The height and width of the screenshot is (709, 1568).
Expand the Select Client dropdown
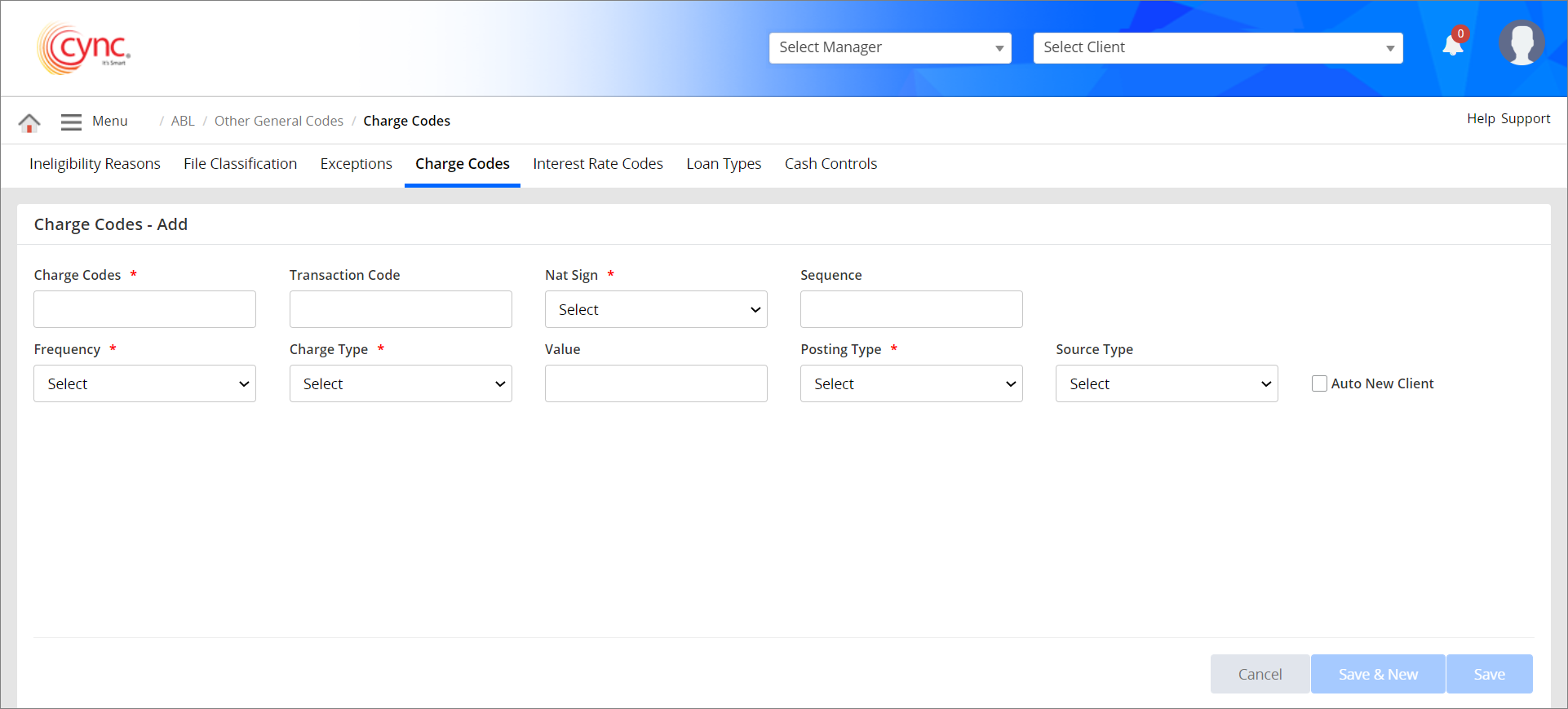click(x=1217, y=48)
